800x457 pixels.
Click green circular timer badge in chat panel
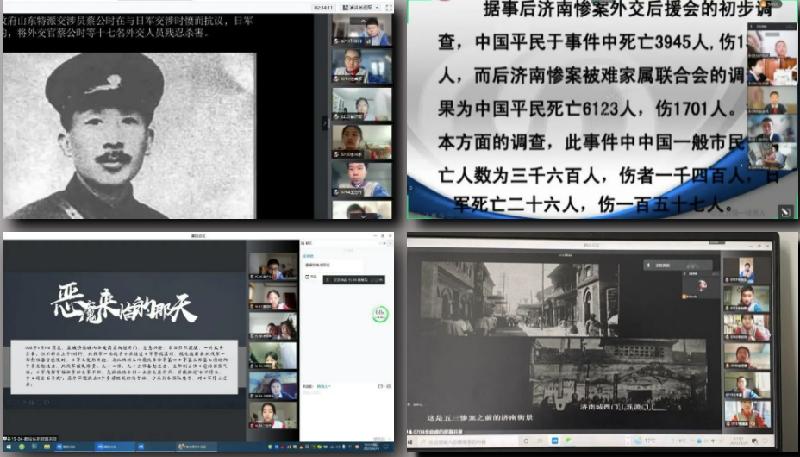click(380, 313)
